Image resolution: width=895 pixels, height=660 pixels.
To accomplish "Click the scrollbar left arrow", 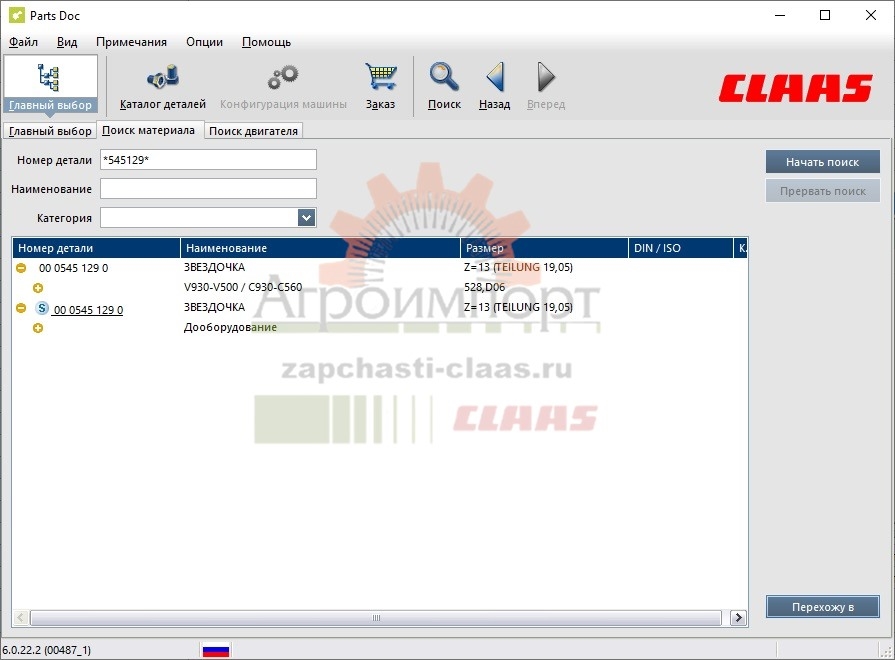I will coord(21,617).
